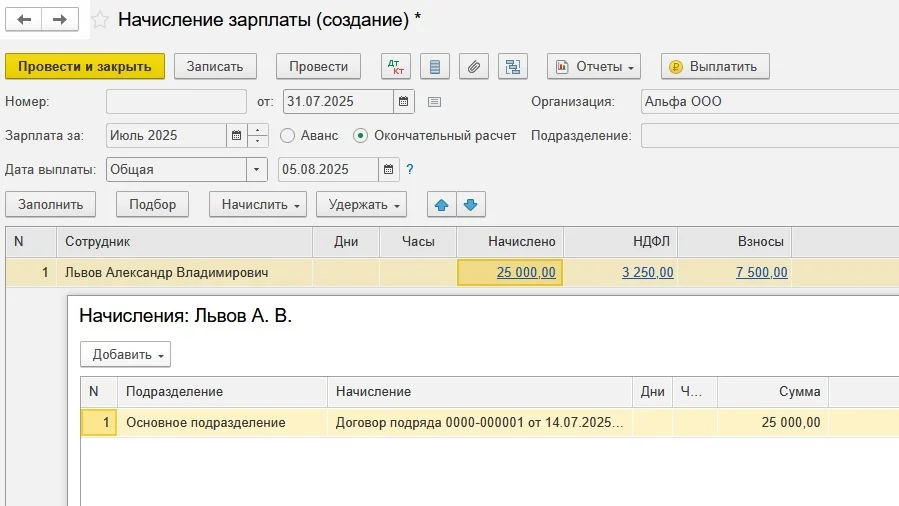This screenshot has height=506, width=899.
Task: Open the Отчеты menu
Action: tap(593, 67)
